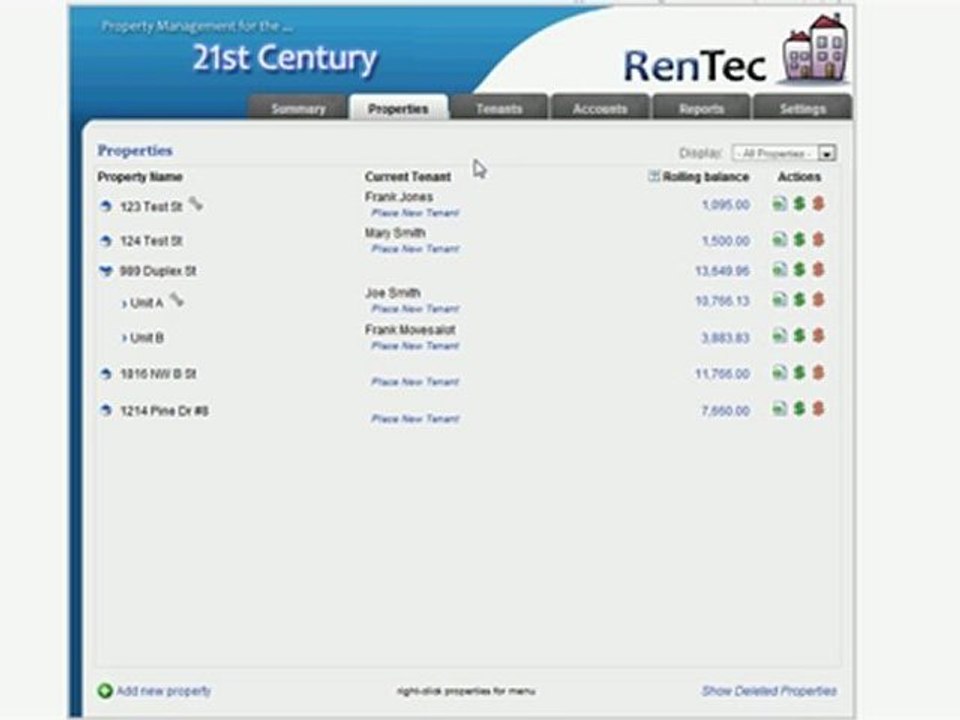
Task: Click red dollar icon for 123 Test St
Action: pyautogui.click(x=819, y=203)
